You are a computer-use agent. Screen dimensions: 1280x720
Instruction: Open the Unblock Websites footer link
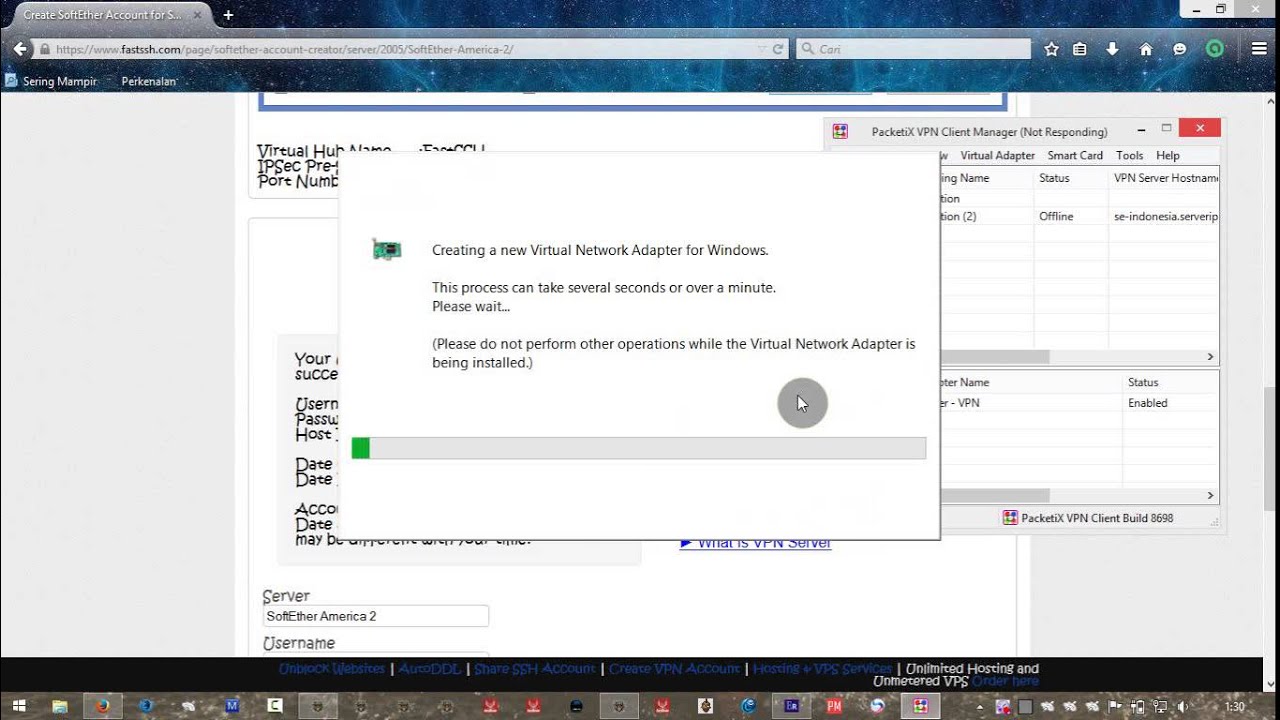click(x=332, y=668)
